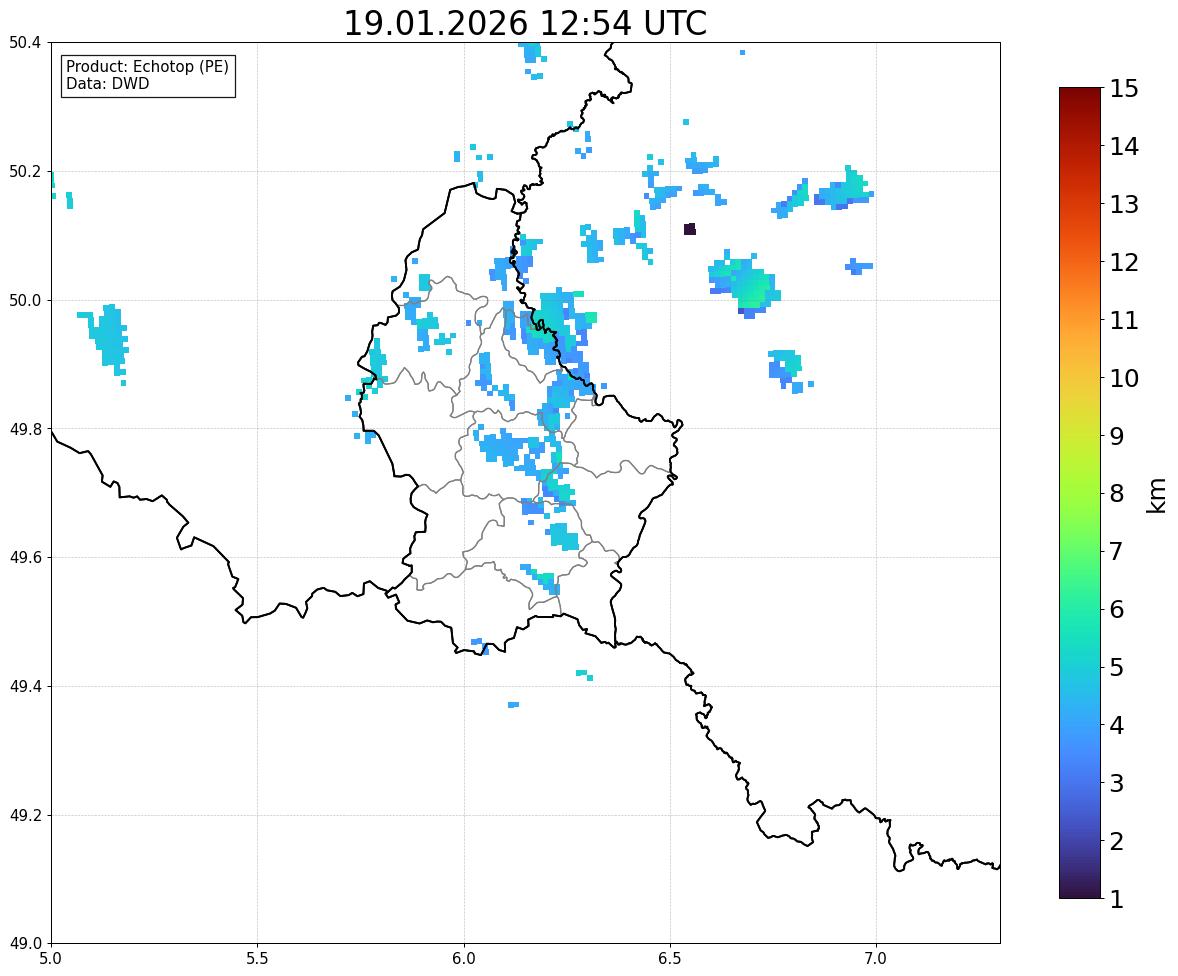Click the colorbar tick label '8'
The image size is (1178, 976).
tap(1117, 494)
